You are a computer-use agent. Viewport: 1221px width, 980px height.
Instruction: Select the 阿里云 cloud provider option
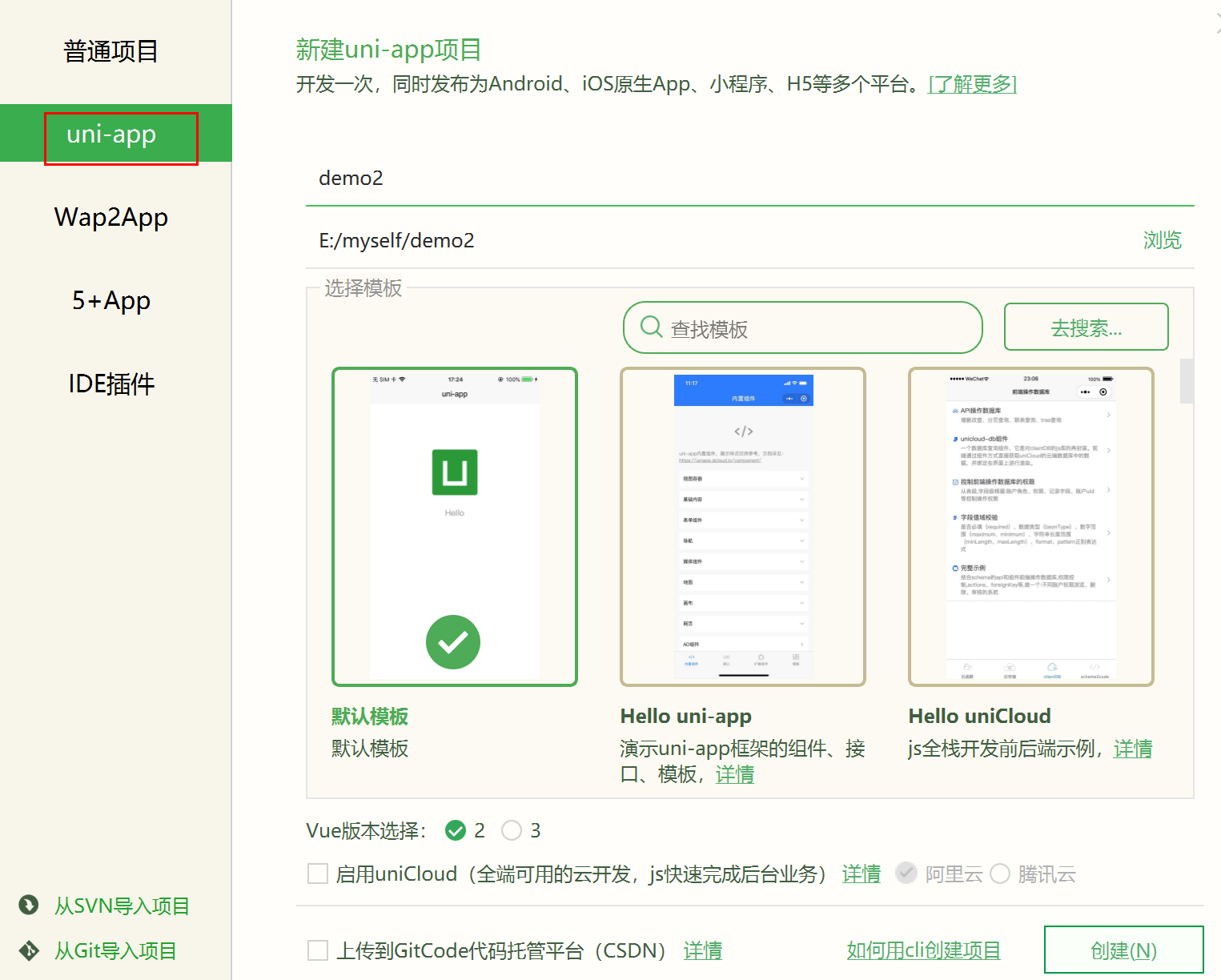click(x=906, y=874)
